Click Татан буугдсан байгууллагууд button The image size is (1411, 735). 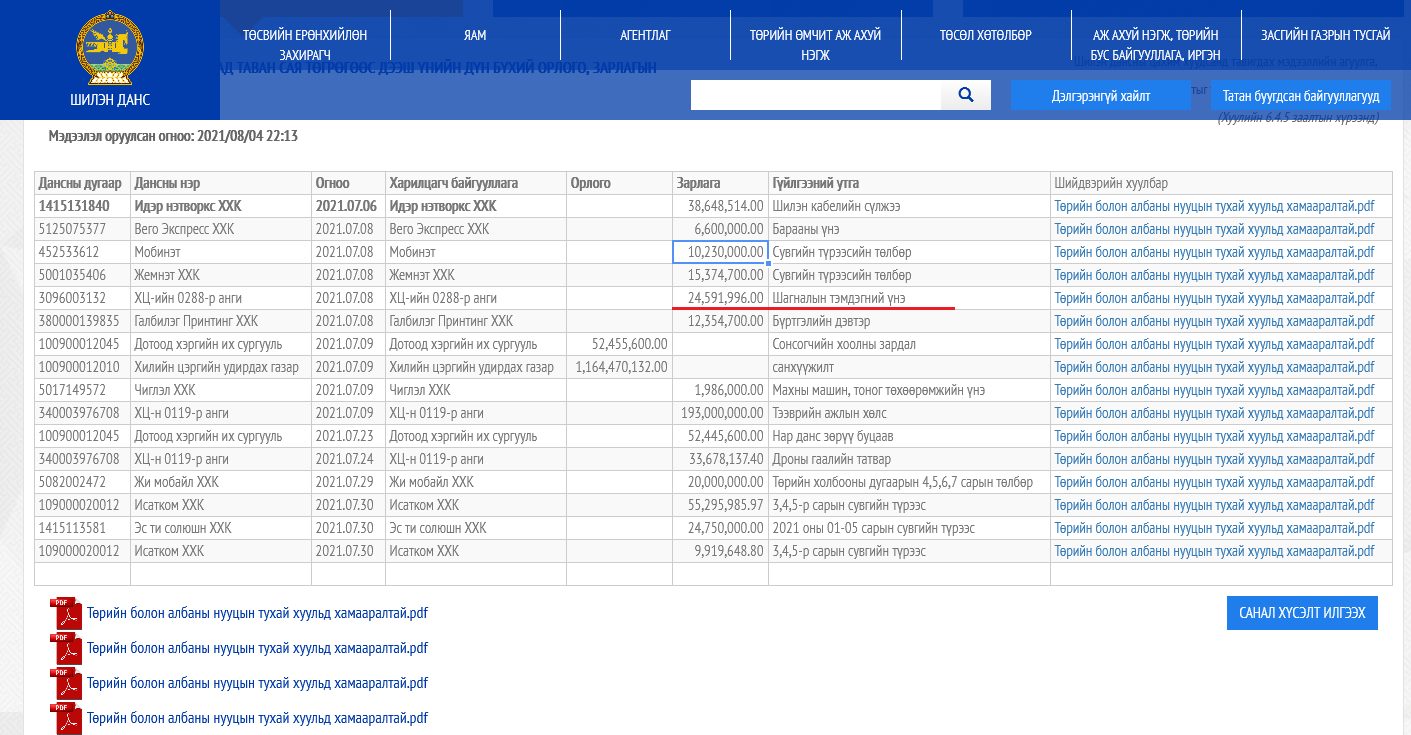click(x=1301, y=96)
